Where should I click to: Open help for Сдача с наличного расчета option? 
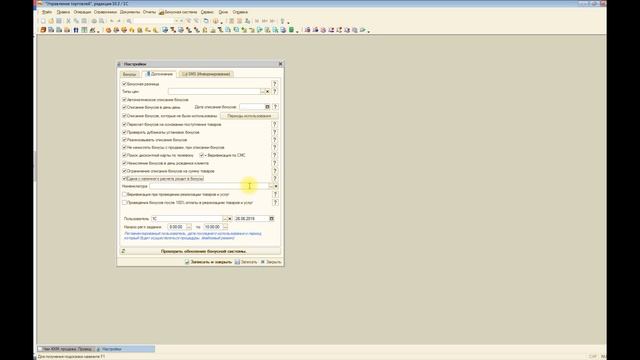[x=275, y=178]
